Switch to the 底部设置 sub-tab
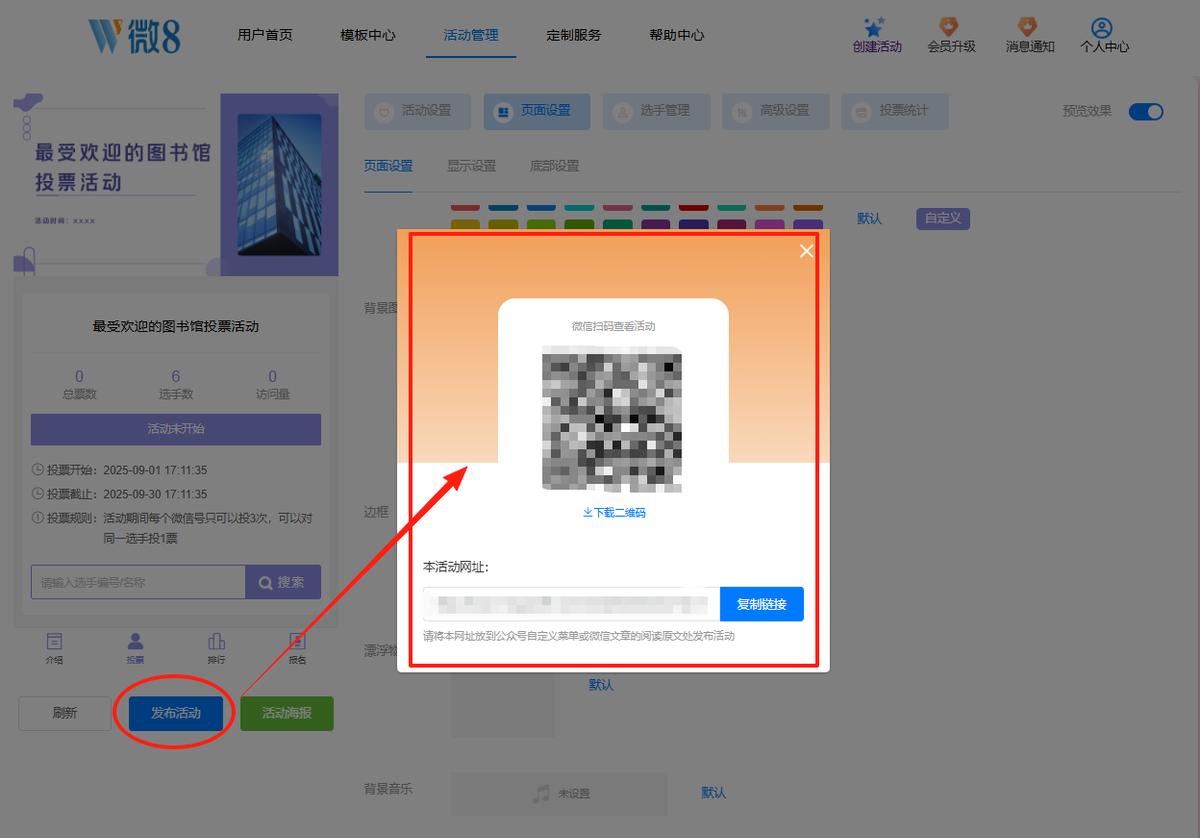Viewport: 1200px width, 838px height. 554,166
